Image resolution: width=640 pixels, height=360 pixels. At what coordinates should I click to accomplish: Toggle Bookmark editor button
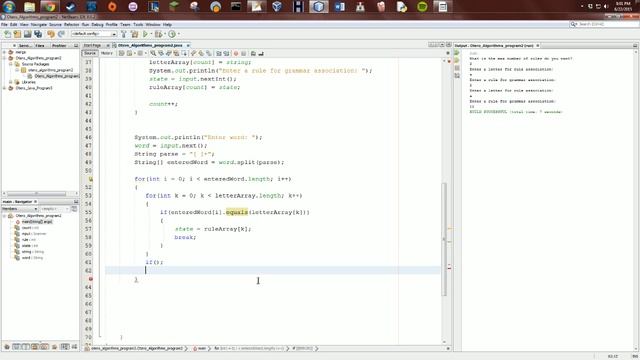click(x=209, y=53)
